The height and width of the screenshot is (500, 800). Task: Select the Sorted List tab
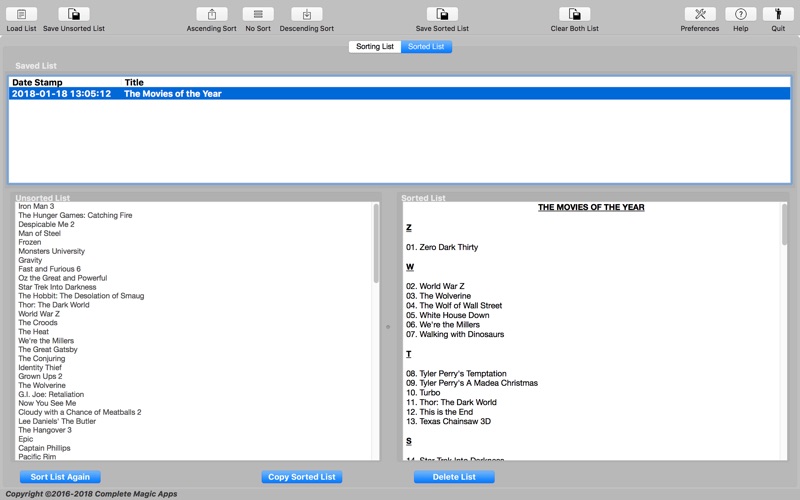pos(426,46)
